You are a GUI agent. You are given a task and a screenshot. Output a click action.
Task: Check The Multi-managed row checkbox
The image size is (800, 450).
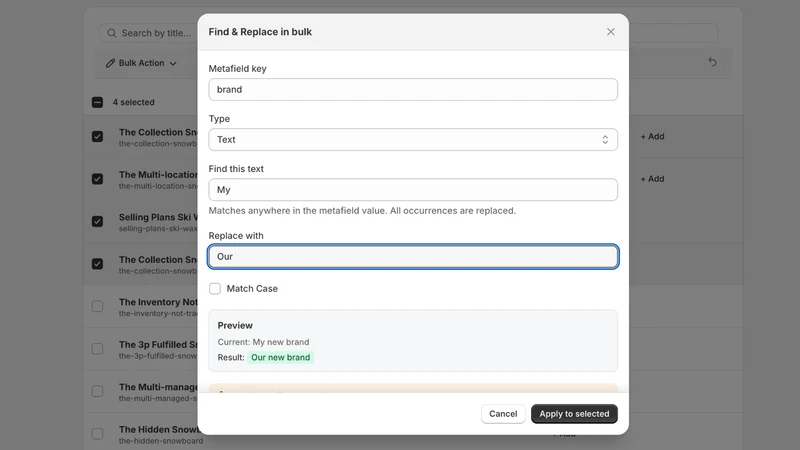click(97, 391)
